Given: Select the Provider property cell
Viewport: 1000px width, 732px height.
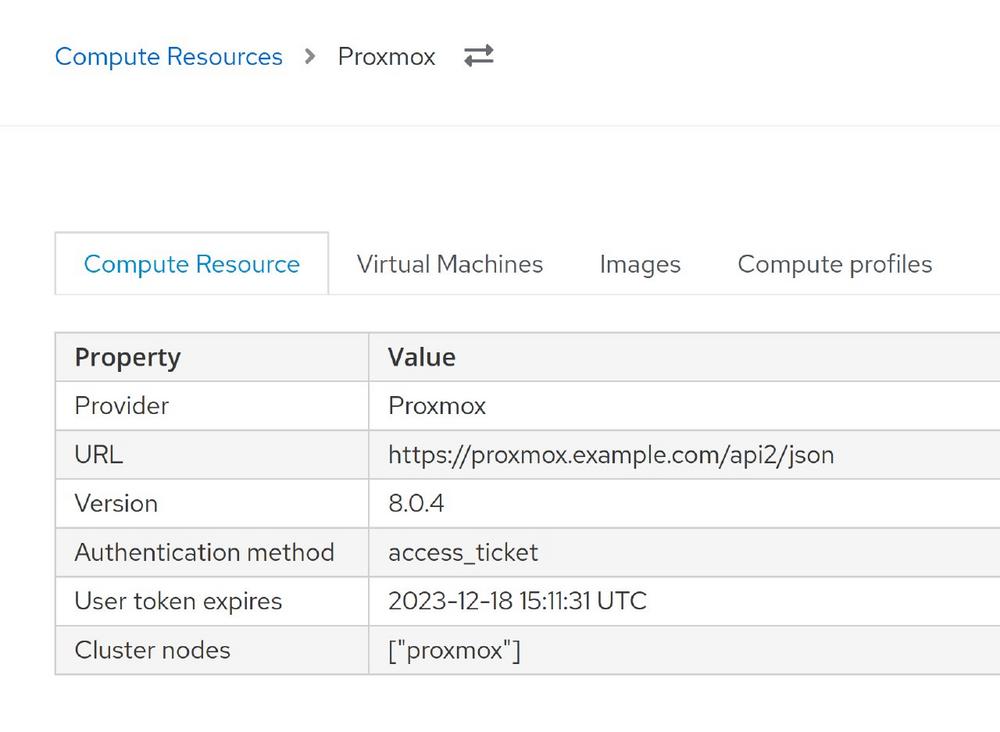Looking at the screenshot, I should tap(121, 406).
